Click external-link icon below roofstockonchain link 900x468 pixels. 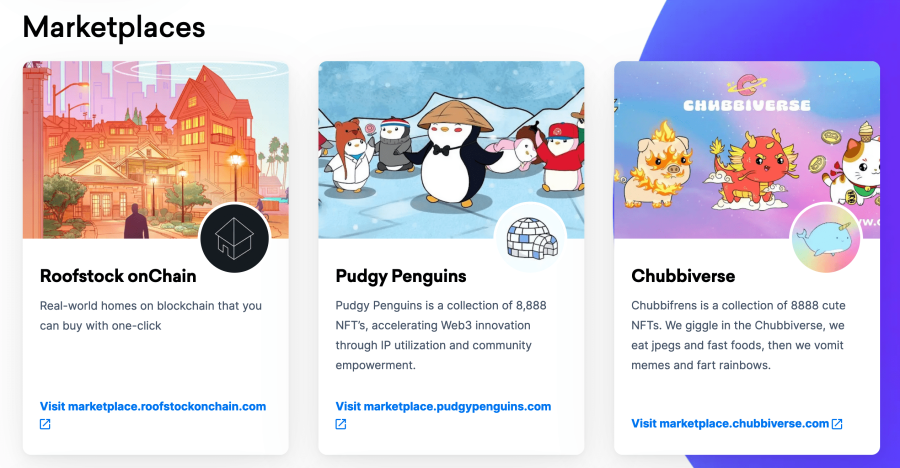45,424
